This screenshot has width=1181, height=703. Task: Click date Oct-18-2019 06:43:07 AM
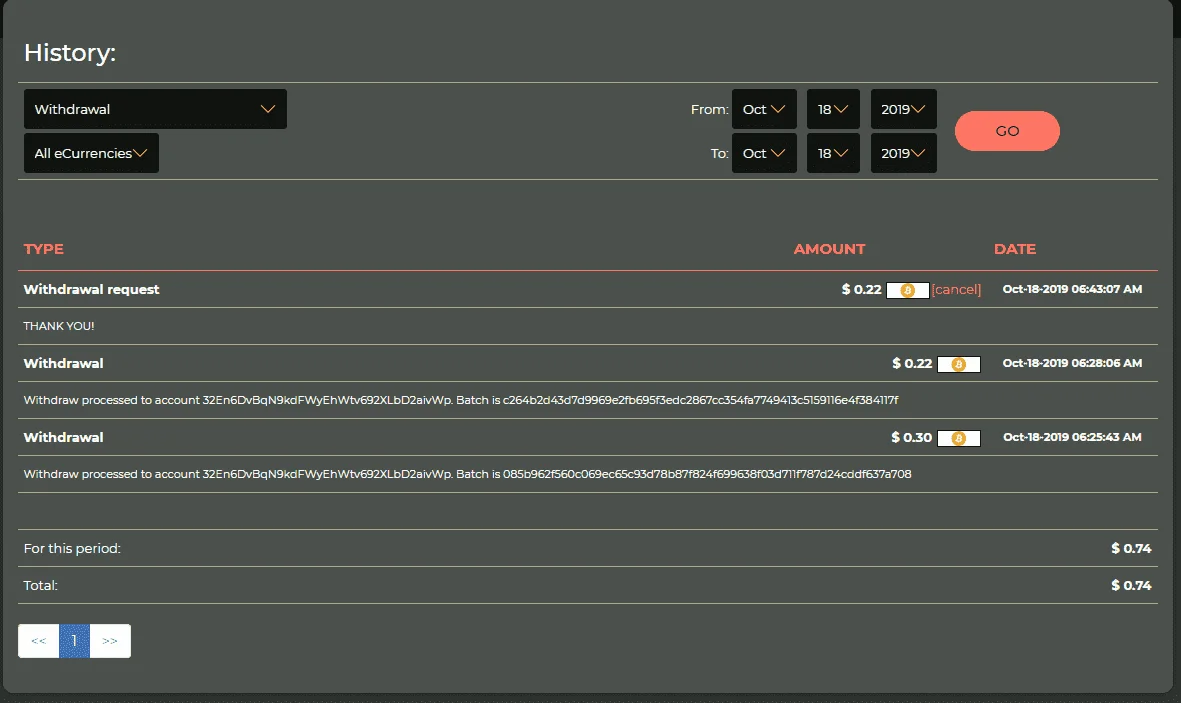tap(1072, 289)
